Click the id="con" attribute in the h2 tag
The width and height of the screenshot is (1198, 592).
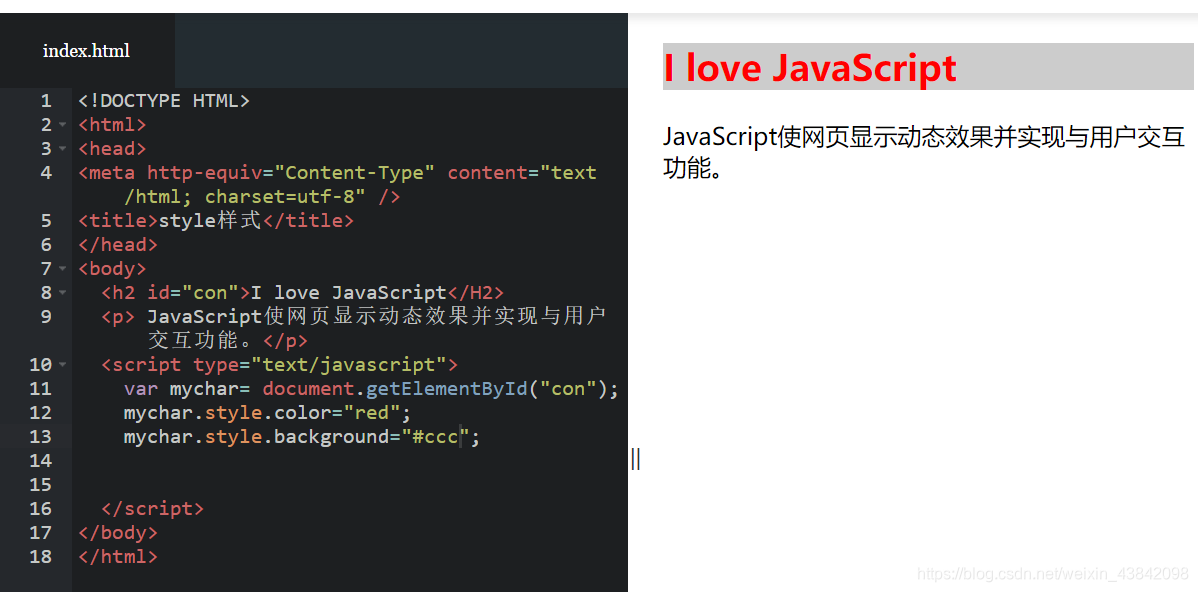pos(193,293)
